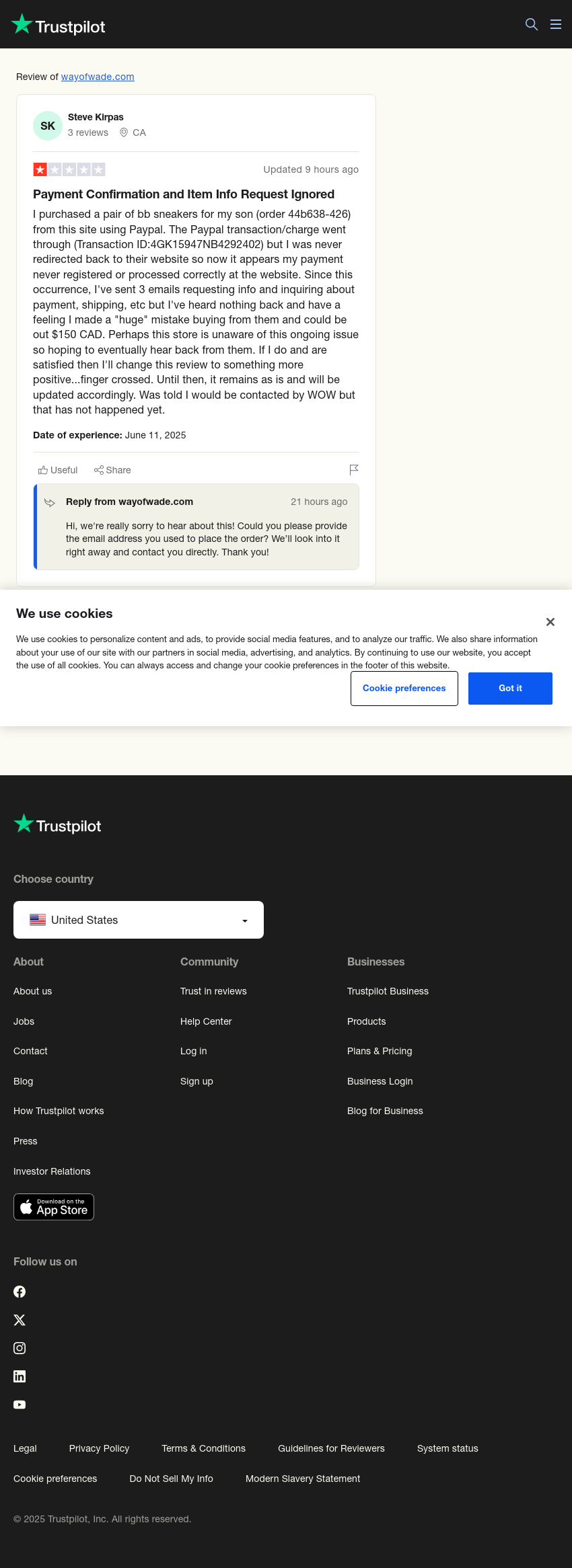The width and height of the screenshot is (572, 1568).
Task: Open Steve Kirpas reviewer profile
Action: [96, 117]
